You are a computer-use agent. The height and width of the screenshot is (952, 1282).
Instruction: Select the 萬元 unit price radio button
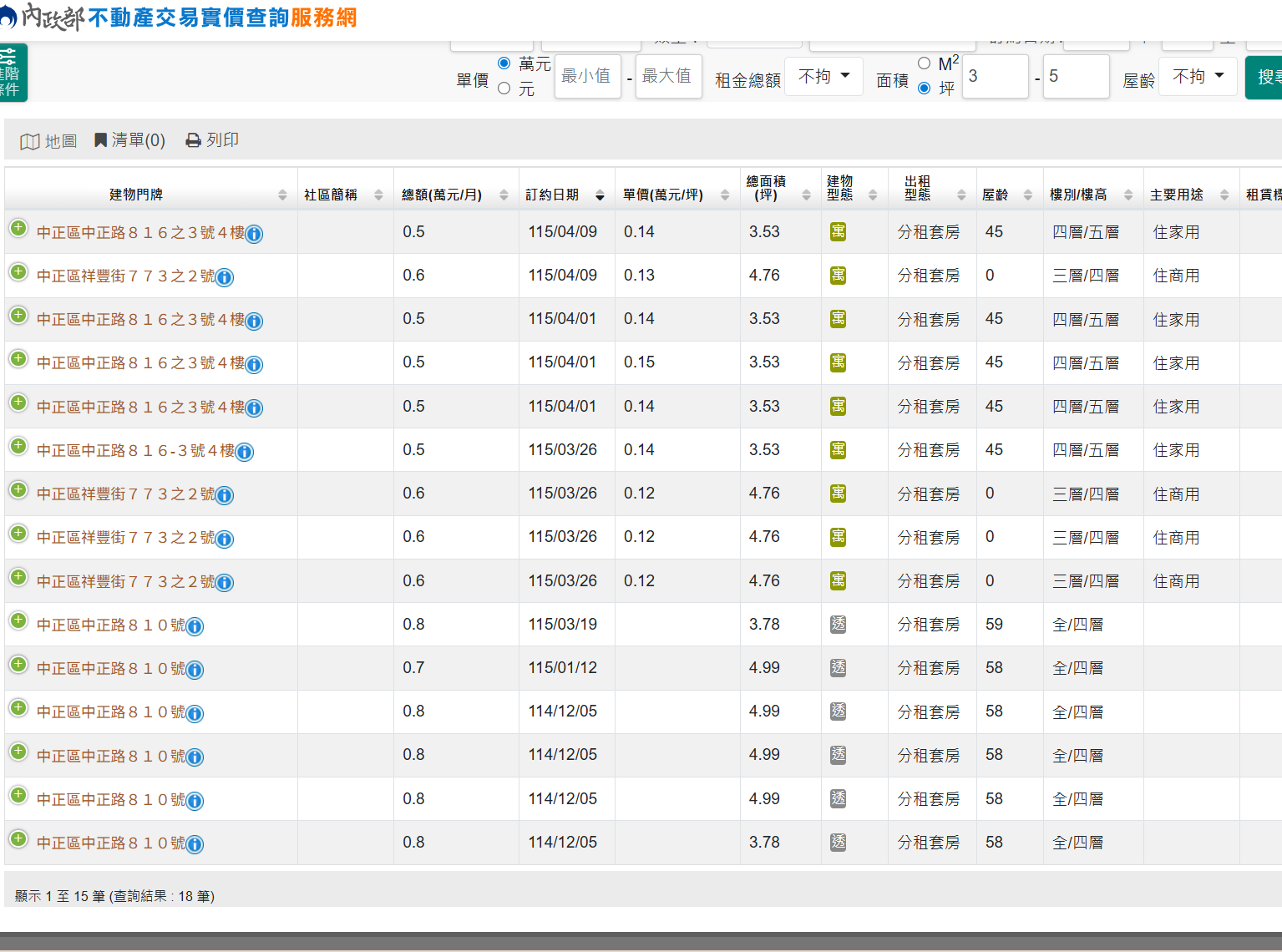click(504, 63)
